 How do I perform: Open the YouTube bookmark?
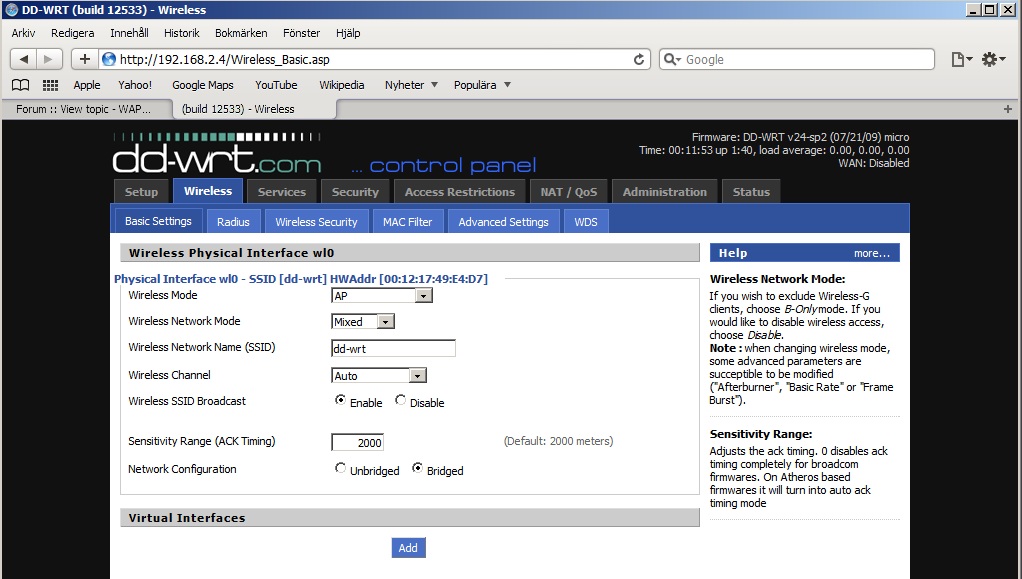276,85
